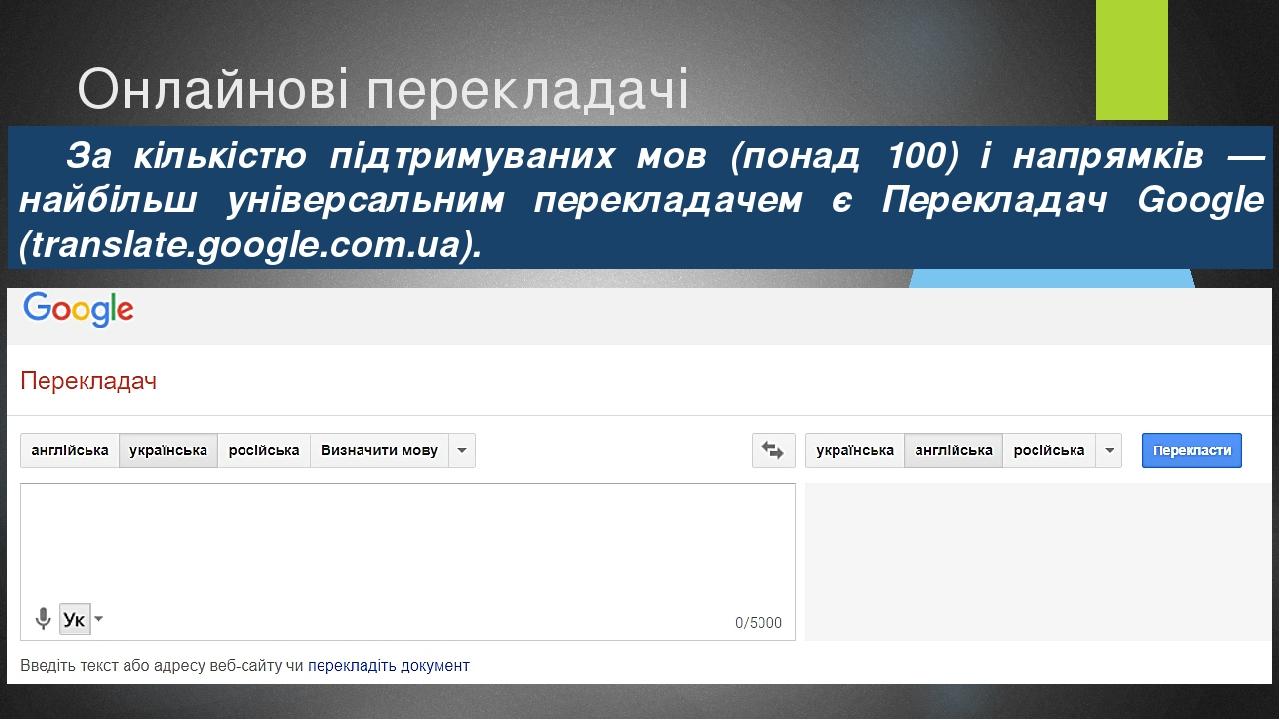Click the Google logo
The image size is (1280, 720).
tap(78, 310)
